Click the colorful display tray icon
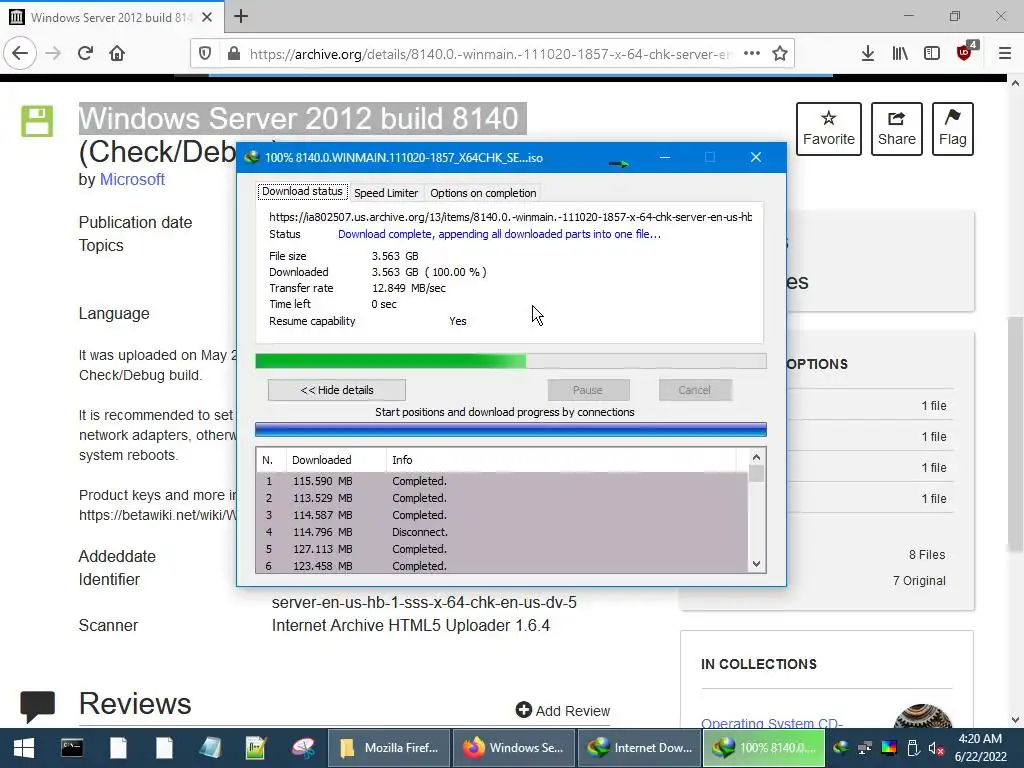The height and width of the screenshot is (768, 1024). tap(889, 748)
